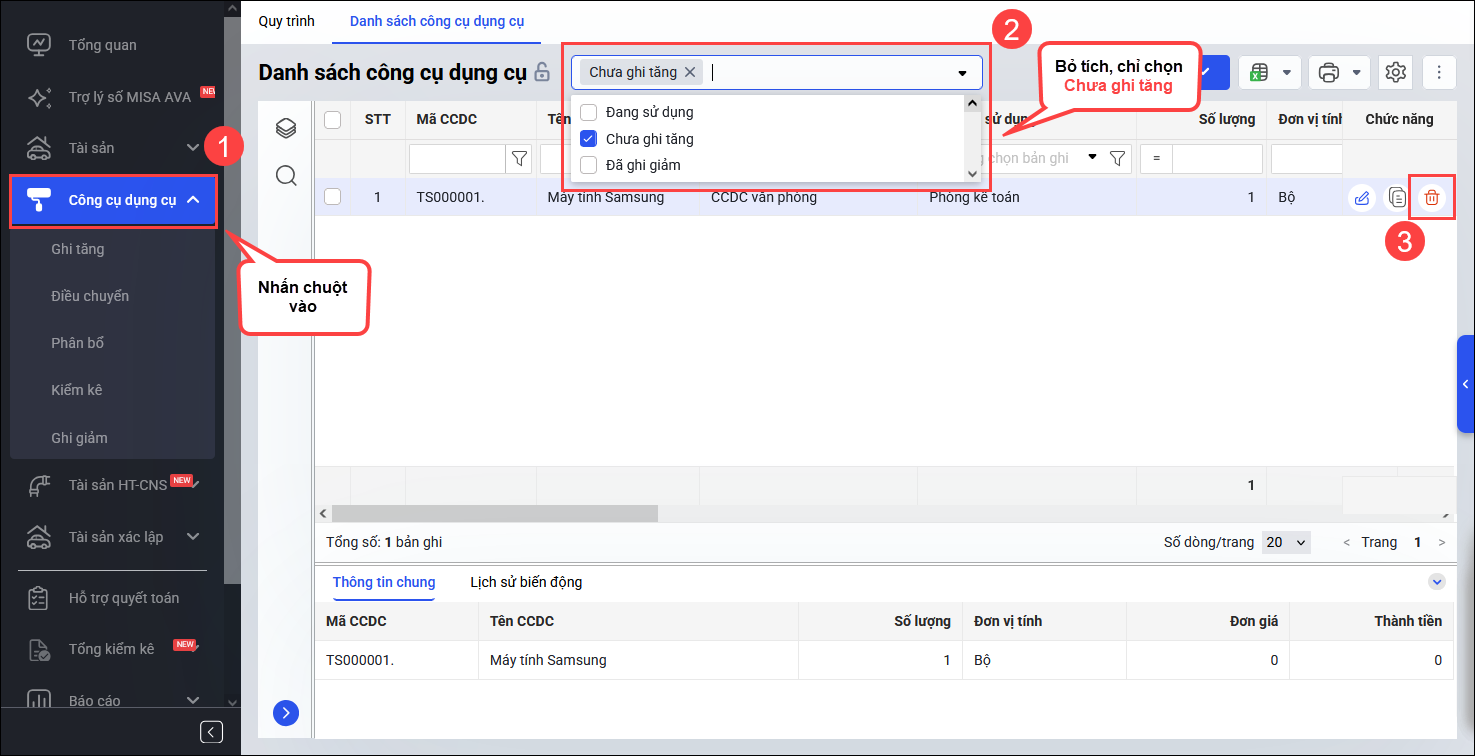Expand the Tài sản xác lập section chevron
Screen dimensions: 1475x756
[x=193, y=537]
